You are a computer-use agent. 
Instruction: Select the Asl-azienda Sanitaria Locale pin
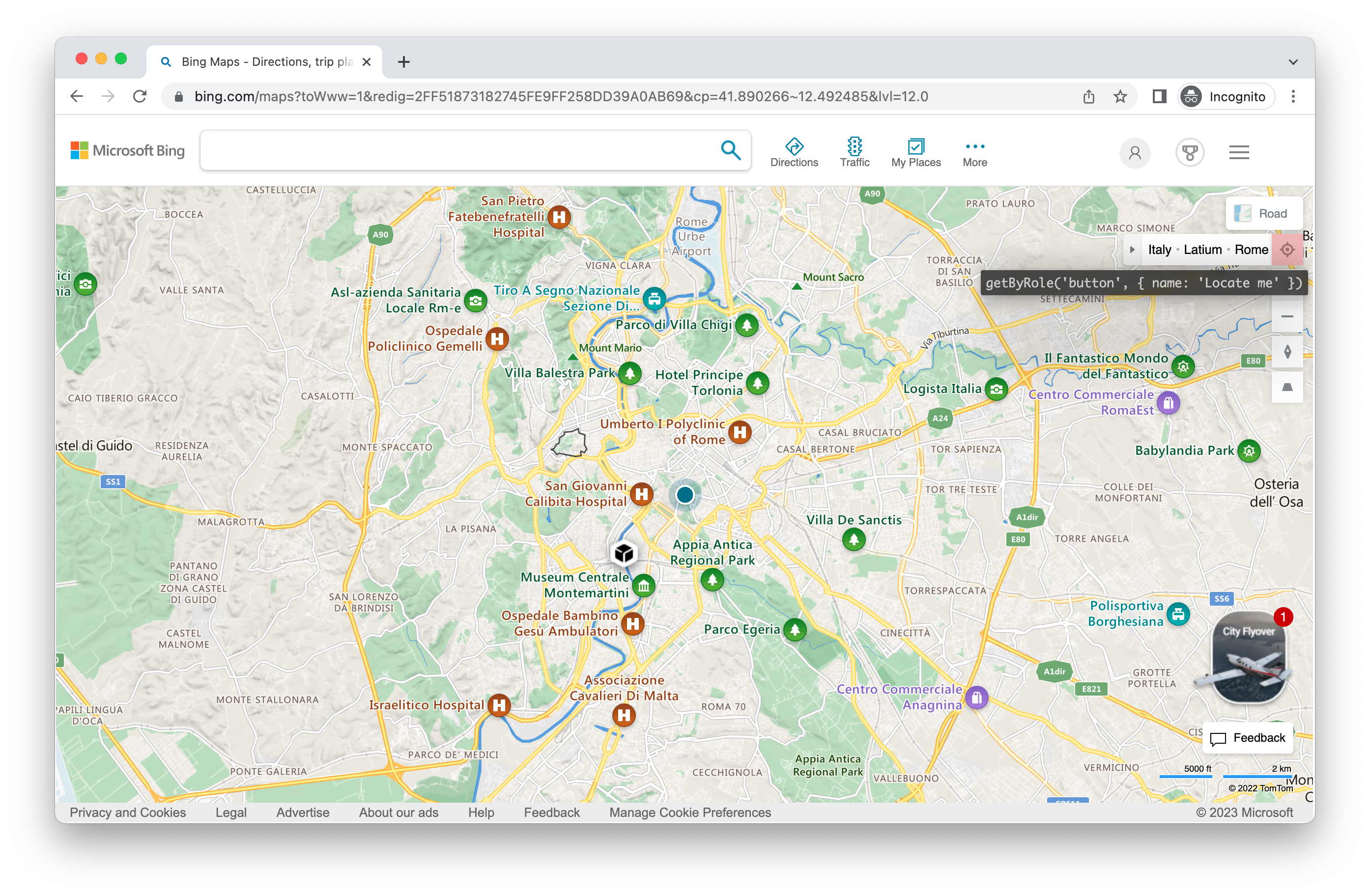(476, 301)
